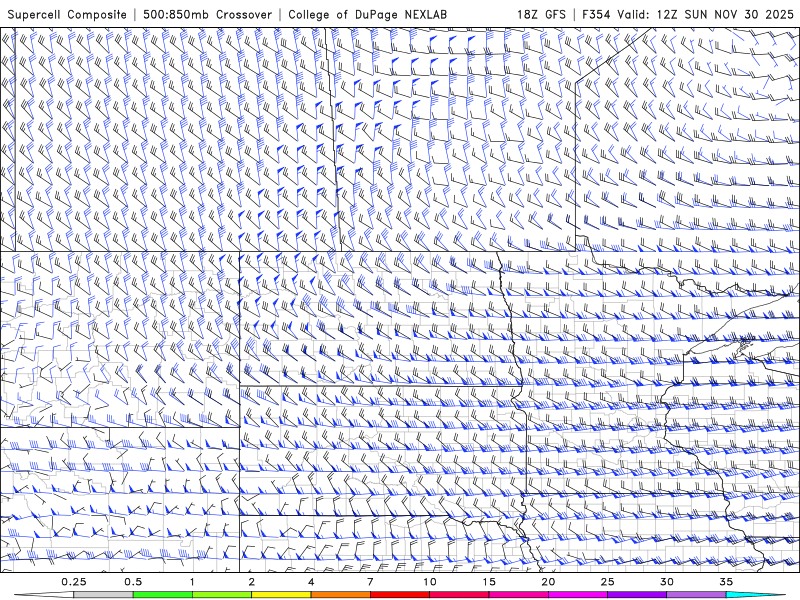Click the "College of DuPage NEXLAB" label
Screen dimensions: 800x600
[367, 14]
